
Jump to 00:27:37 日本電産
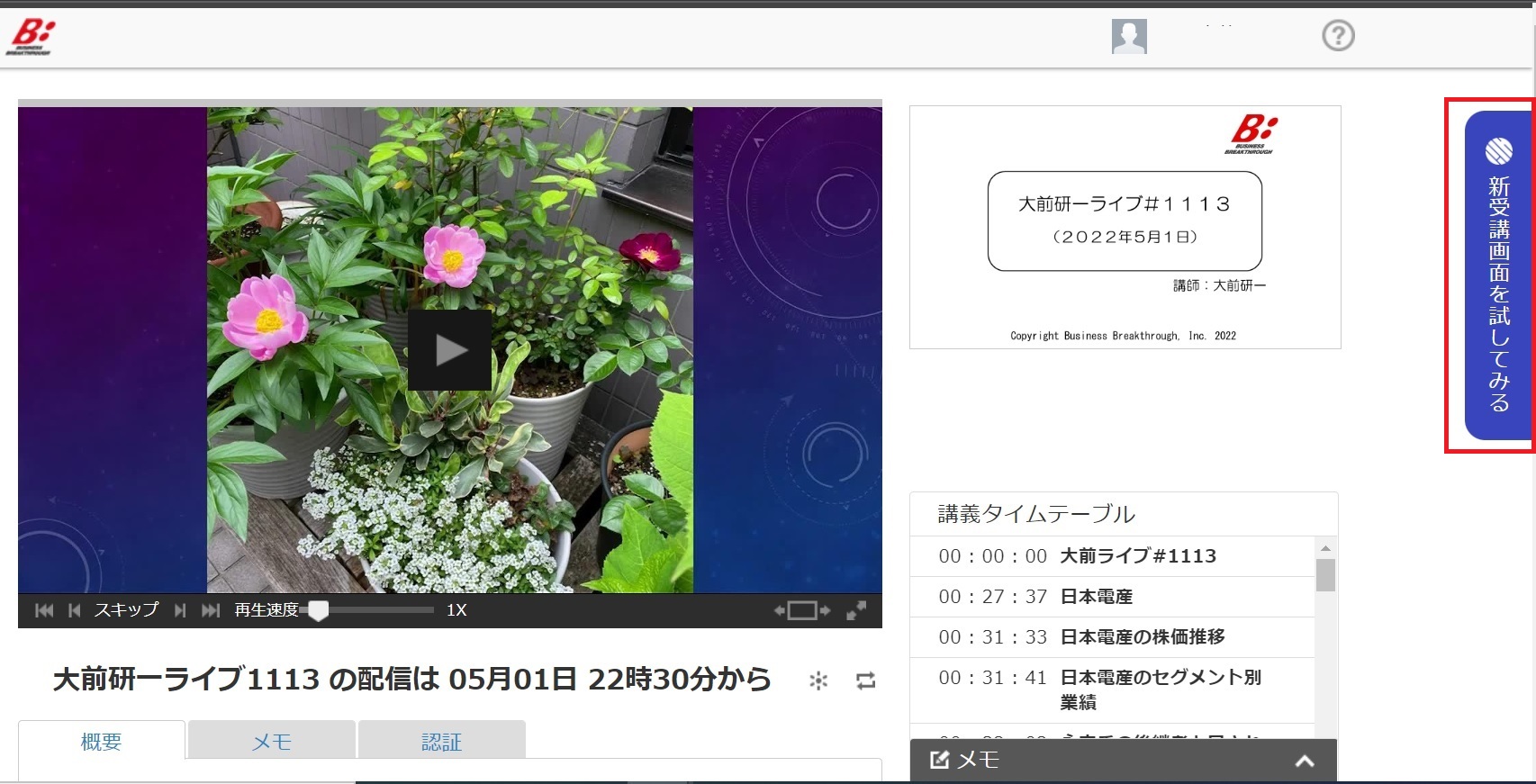[x=1113, y=597]
